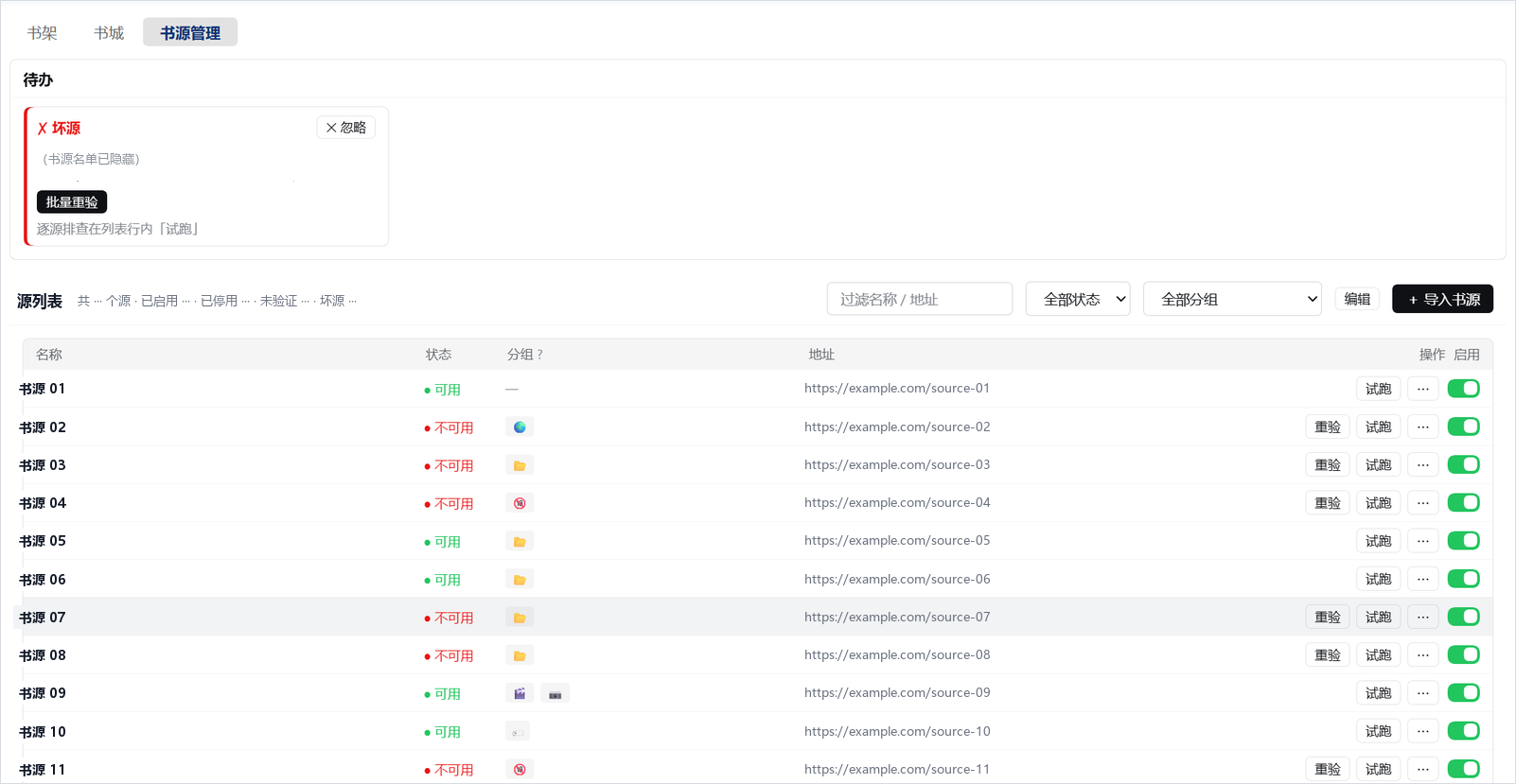Disable the 书源 01 enable switch
This screenshot has height=784, width=1516.
click(1464, 389)
